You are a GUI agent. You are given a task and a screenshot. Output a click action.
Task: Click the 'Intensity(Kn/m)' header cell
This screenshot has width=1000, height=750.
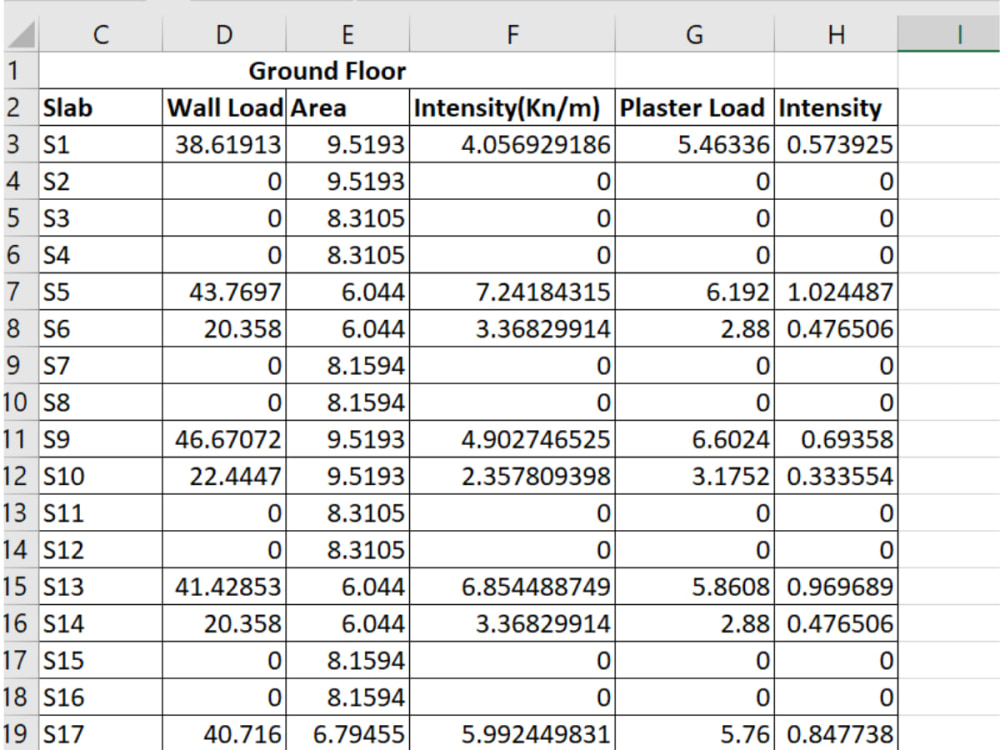(512, 108)
